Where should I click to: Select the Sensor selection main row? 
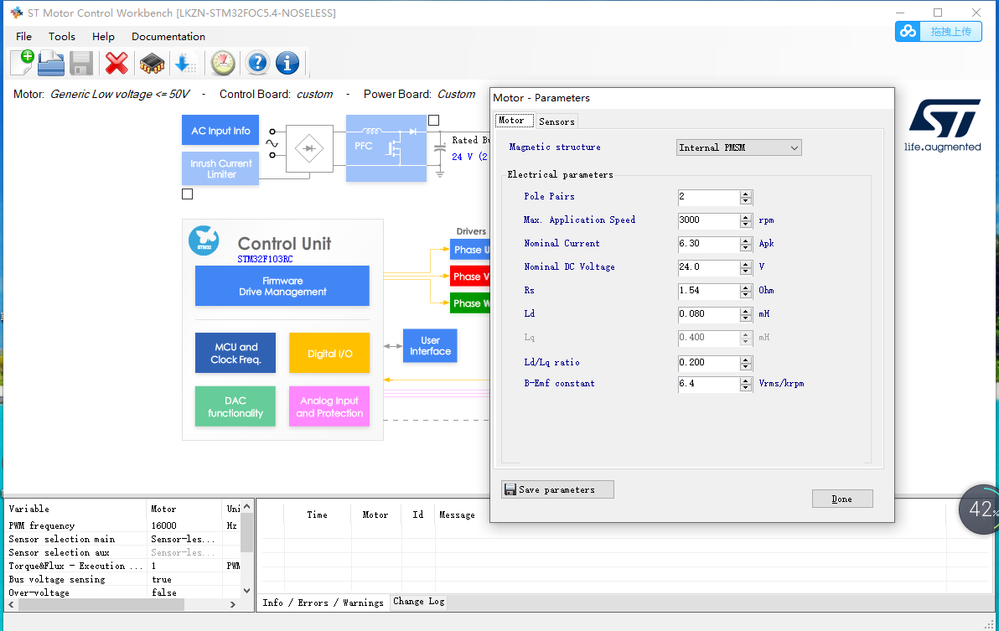point(124,539)
